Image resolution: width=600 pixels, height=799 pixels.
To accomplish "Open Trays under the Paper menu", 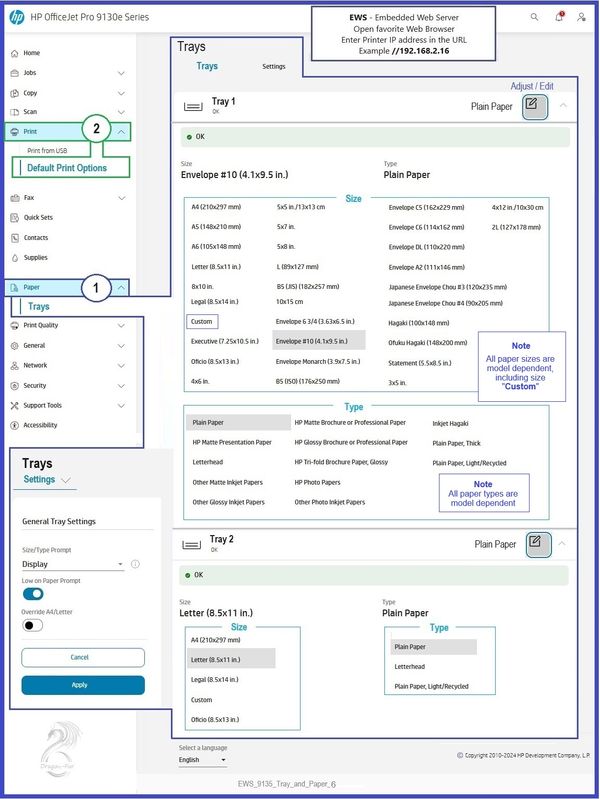I will pos(39,307).
